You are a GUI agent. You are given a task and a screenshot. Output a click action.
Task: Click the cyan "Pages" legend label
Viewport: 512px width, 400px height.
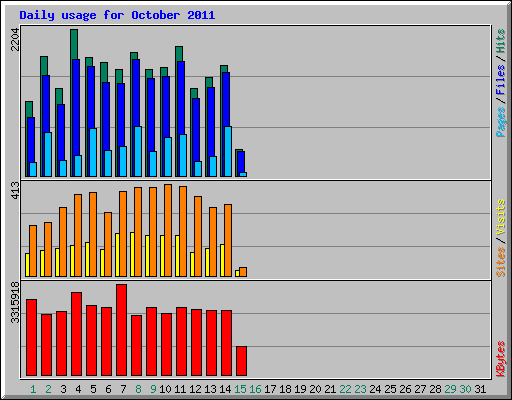click(500, 122)
